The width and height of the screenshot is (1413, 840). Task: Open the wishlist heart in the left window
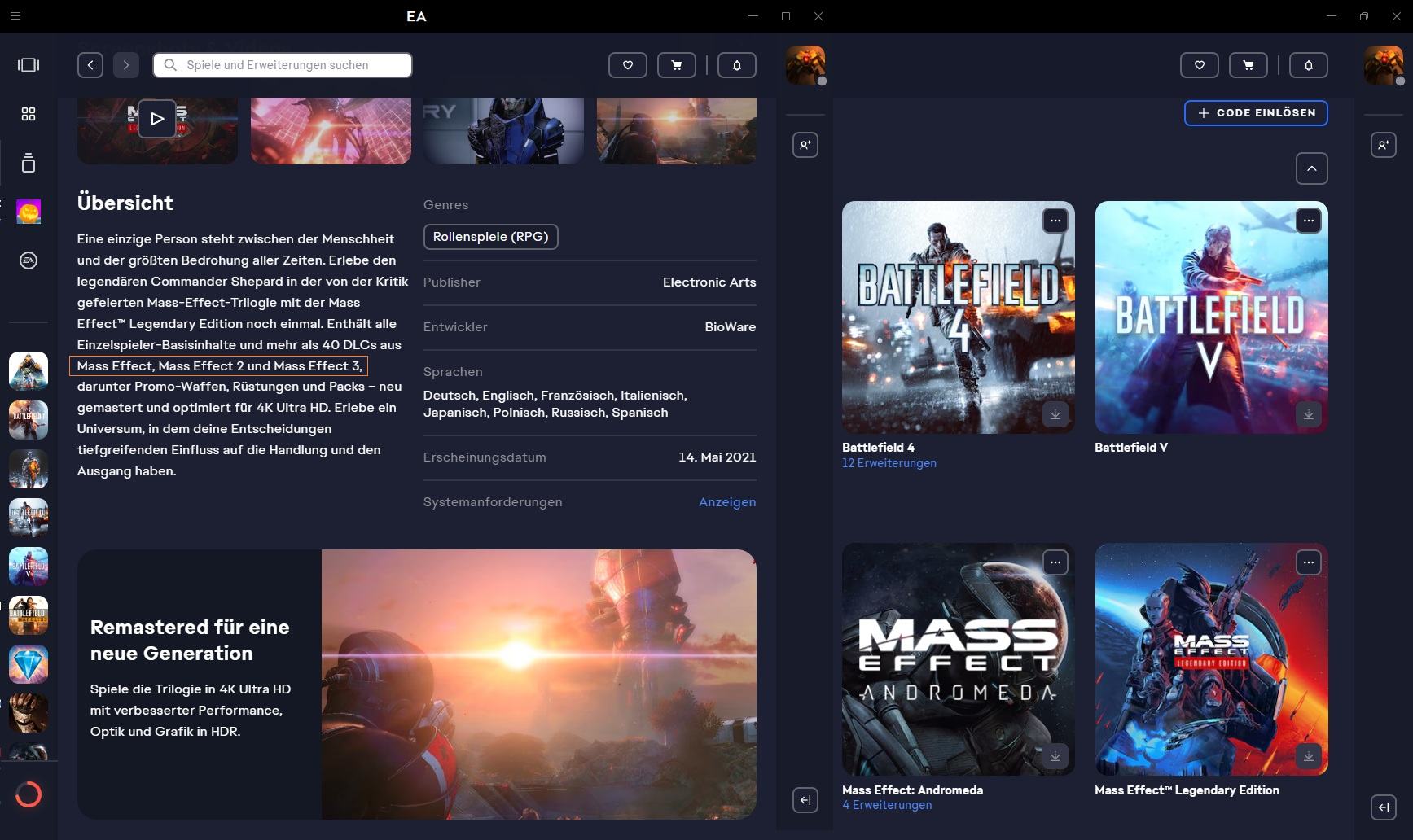click(628, 65)
